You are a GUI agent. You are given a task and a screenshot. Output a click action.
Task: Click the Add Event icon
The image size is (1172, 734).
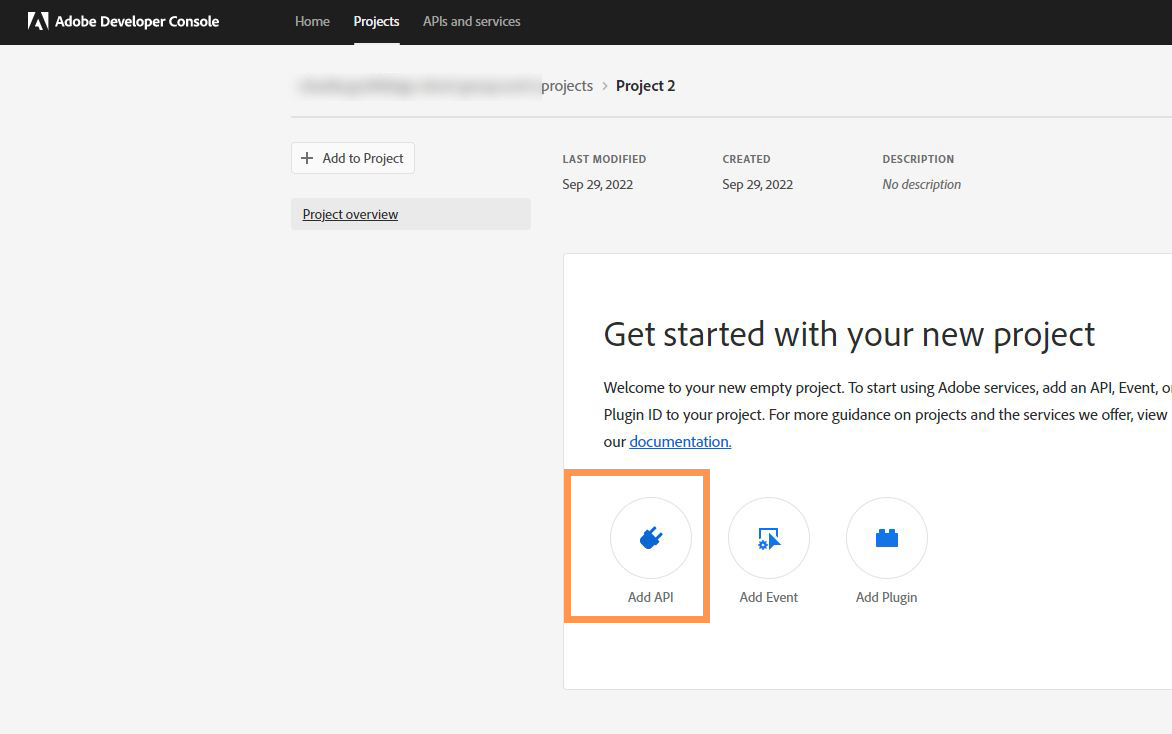coord(769,538)
